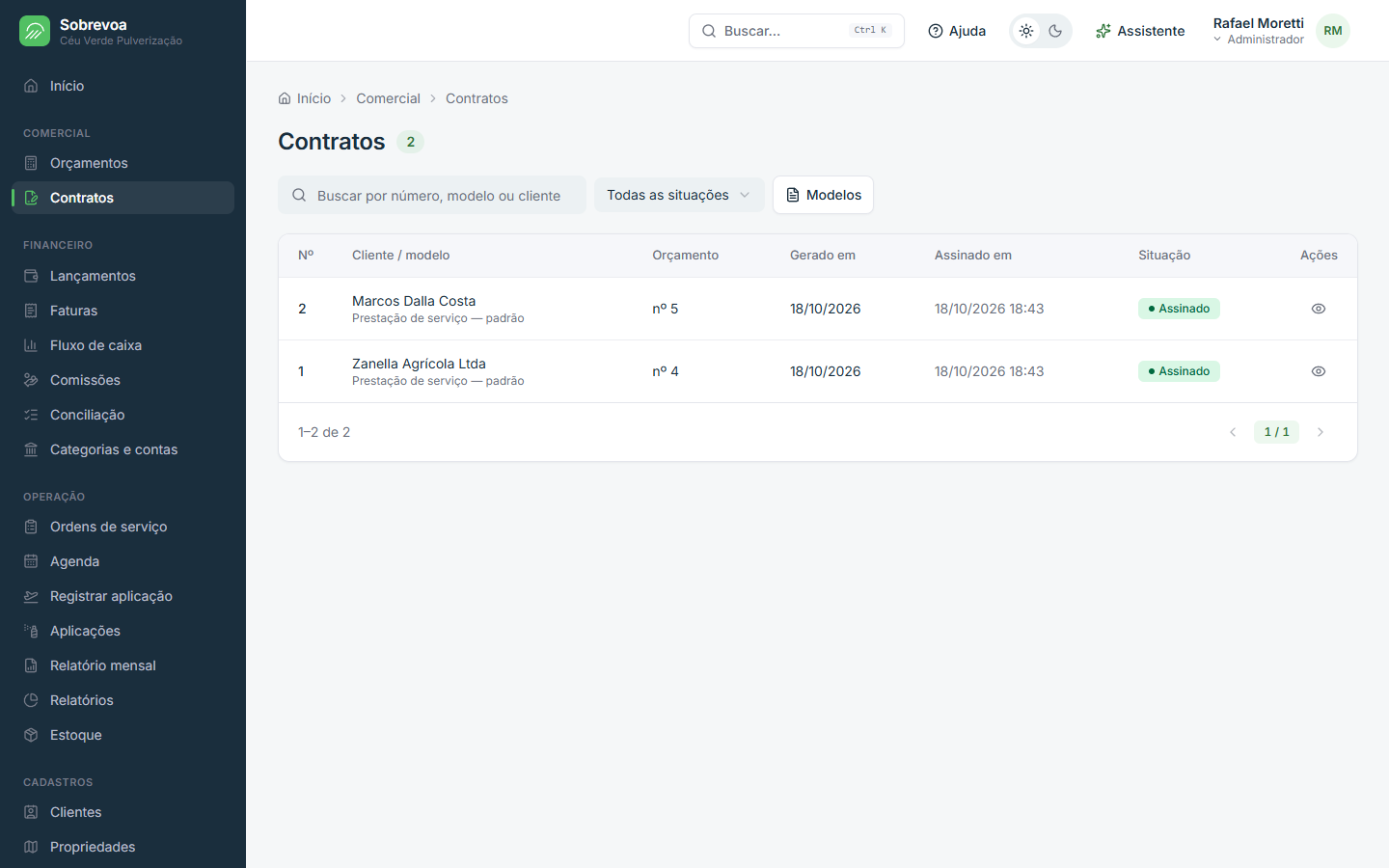Open the Faturas section
Image resolution: width=1389 pixels, height=868 pixels.
pyautogui.click(x=123, y=311)
